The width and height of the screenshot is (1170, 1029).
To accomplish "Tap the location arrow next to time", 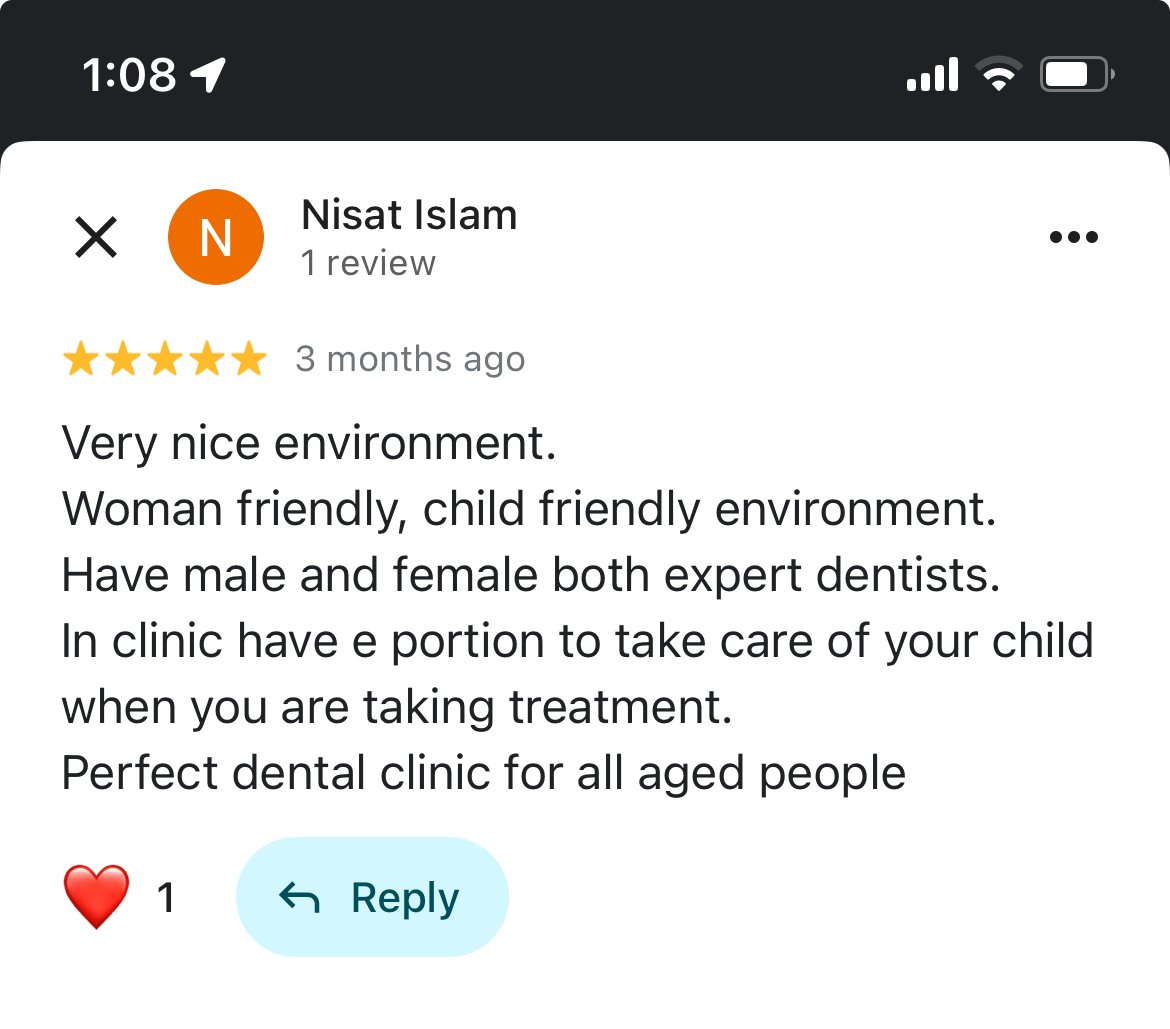I will tap(208, 76).
